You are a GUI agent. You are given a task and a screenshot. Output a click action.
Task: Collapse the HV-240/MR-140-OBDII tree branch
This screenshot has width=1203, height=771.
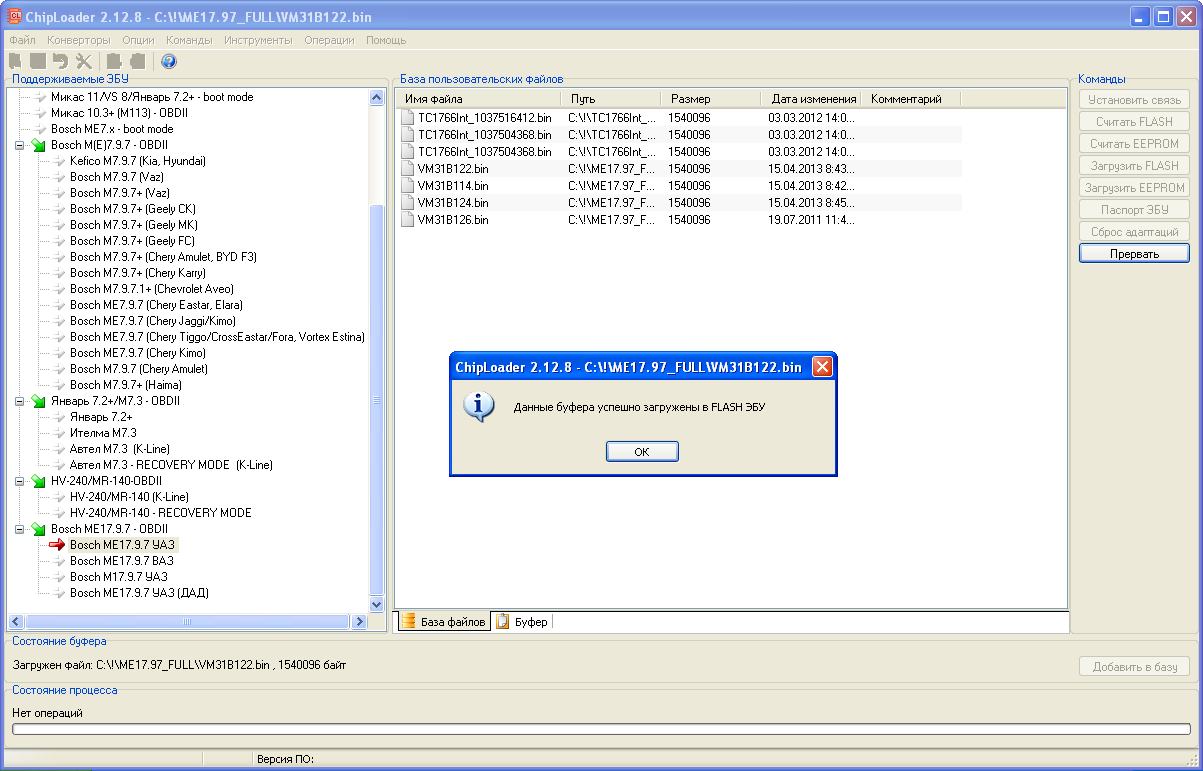coord(19,481)
